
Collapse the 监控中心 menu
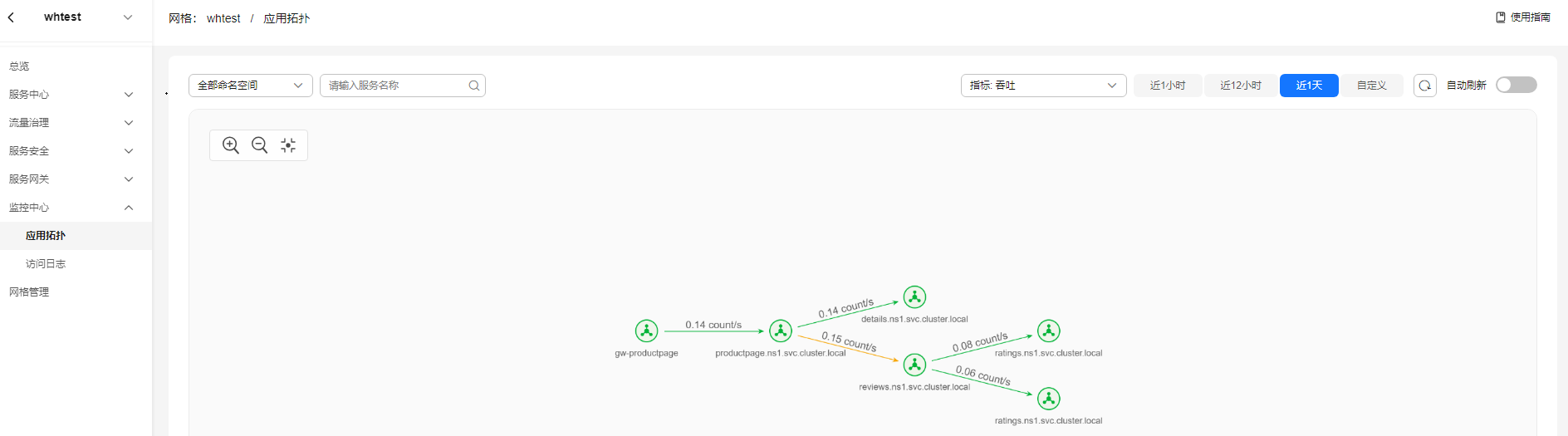click(76, 208)
